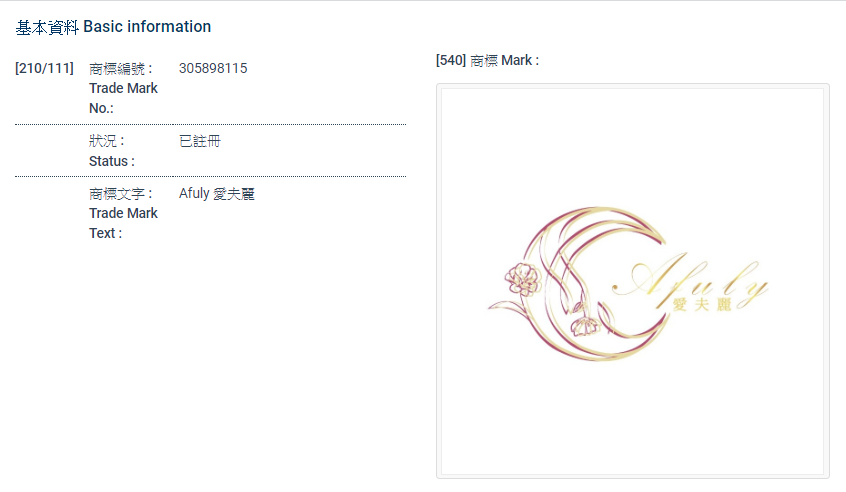Click the "Trade Mark No.:" English label
The width and height of the screenshot is (846, 492).
point(122,98)
